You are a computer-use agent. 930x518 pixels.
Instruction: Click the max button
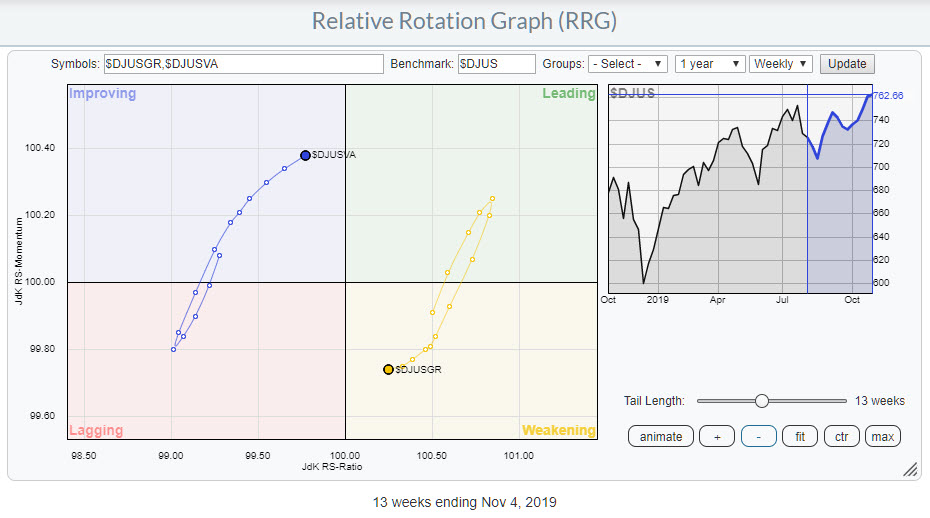tap(882, 437)
